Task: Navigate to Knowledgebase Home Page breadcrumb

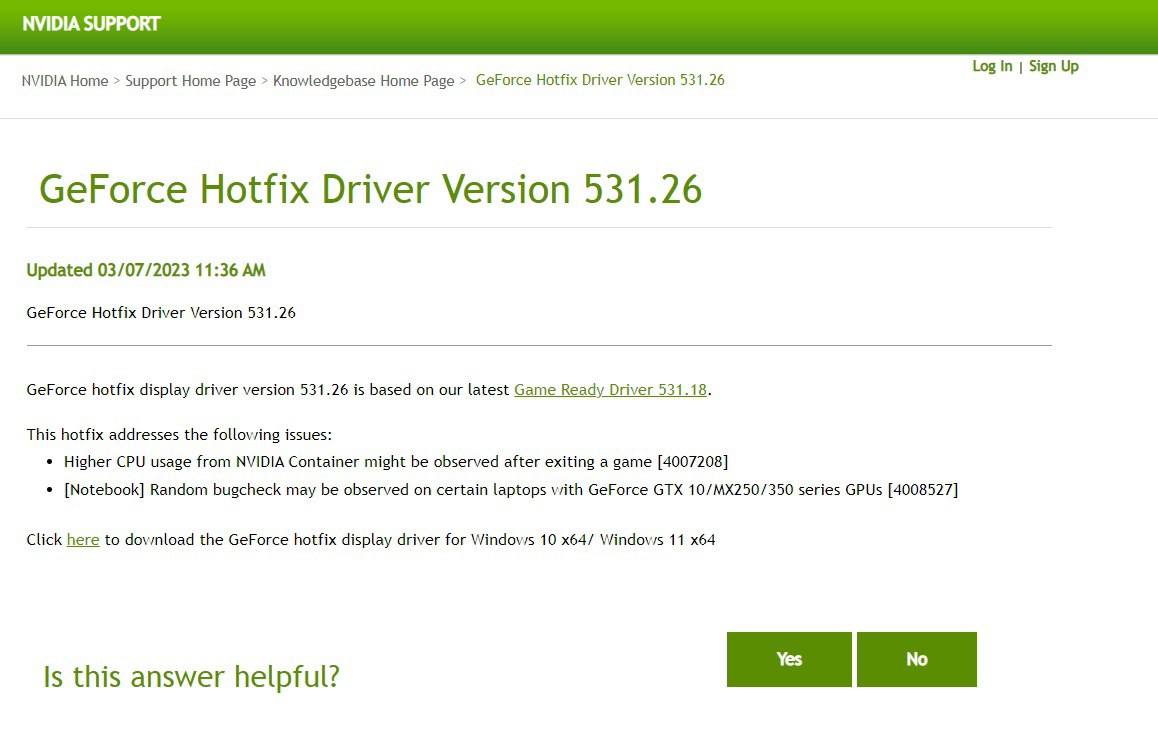Action: coord(363,81)
